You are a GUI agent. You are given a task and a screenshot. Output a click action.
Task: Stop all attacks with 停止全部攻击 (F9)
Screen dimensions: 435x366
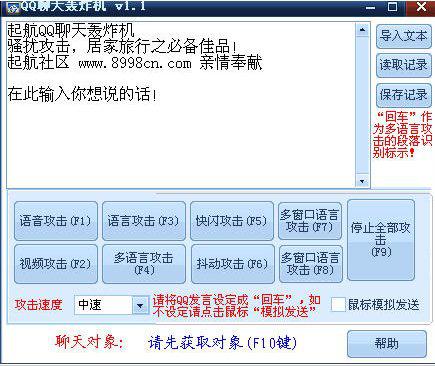[x=381, y=240]
